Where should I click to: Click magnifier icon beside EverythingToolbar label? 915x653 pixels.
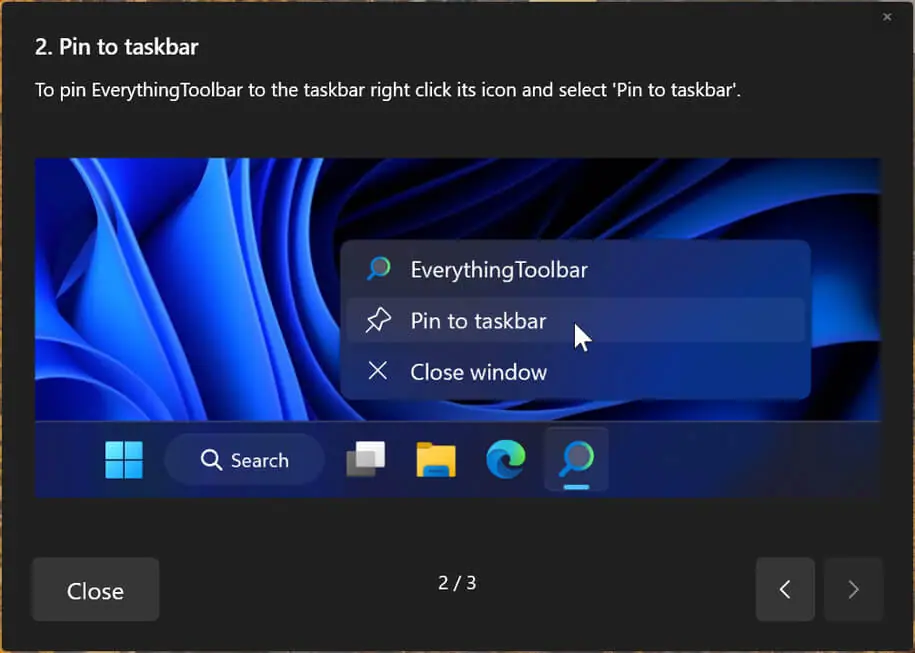(x=379, y=268)
